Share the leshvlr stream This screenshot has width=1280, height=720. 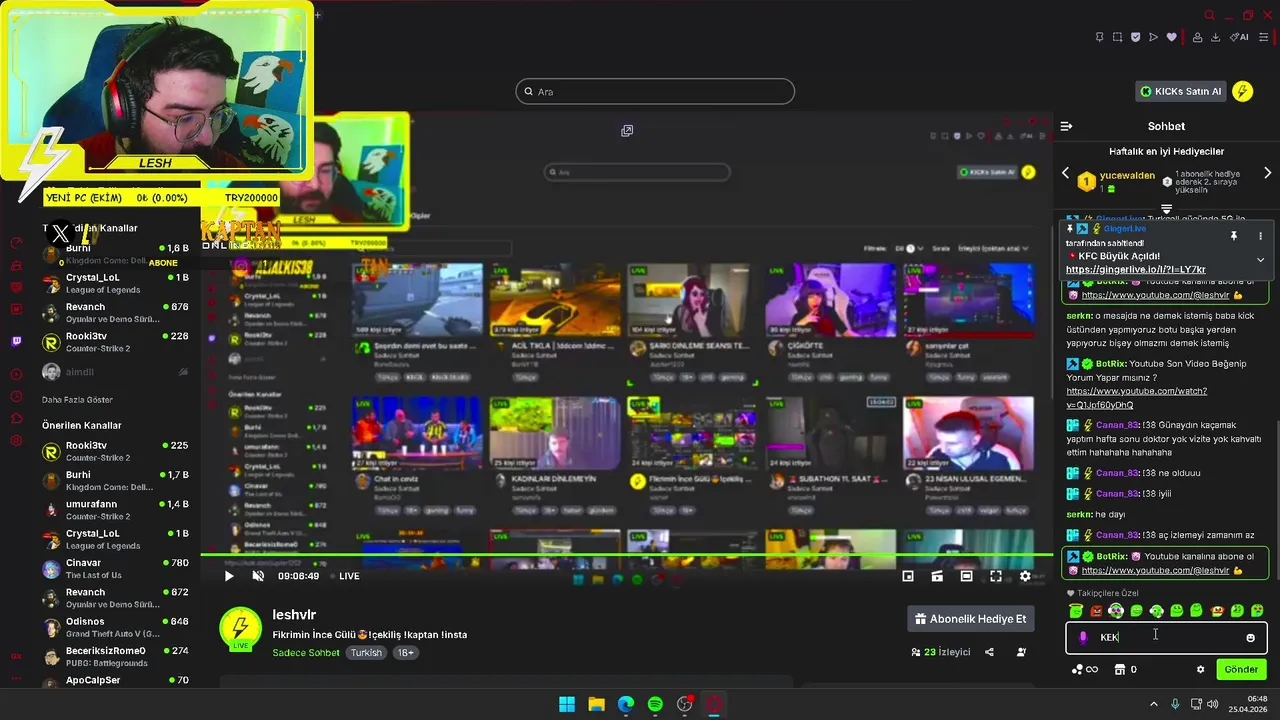(x=989, y=652)
